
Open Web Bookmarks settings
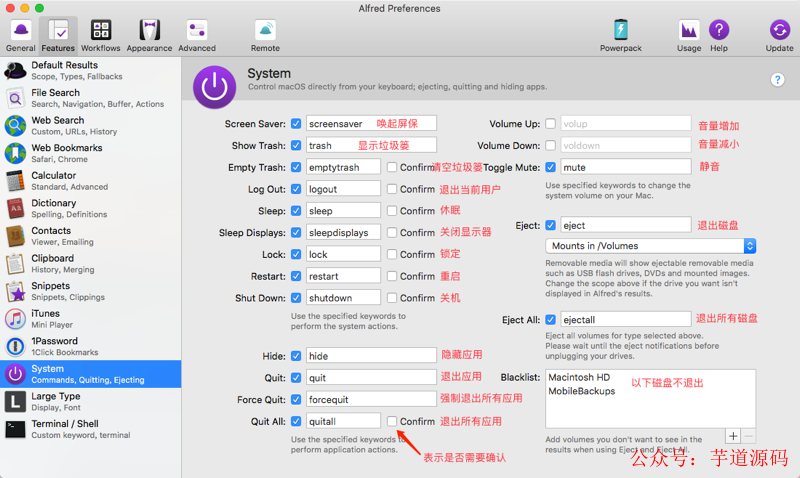90,153
